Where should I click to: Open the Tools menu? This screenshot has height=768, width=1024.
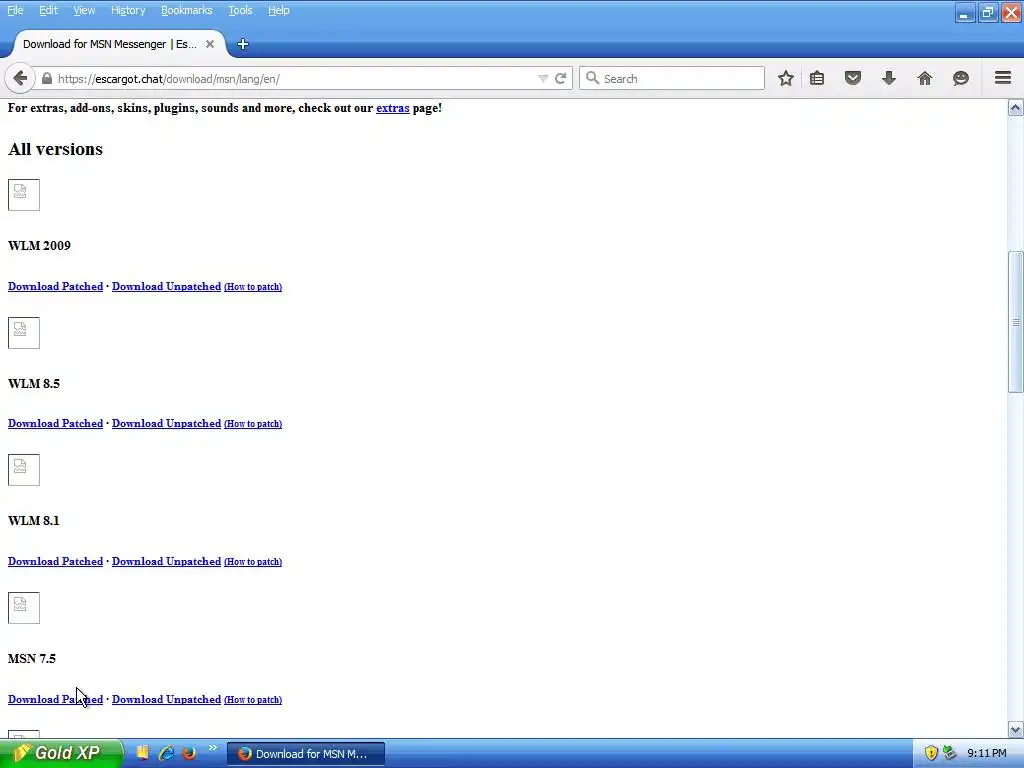click(x=240, y=10)
